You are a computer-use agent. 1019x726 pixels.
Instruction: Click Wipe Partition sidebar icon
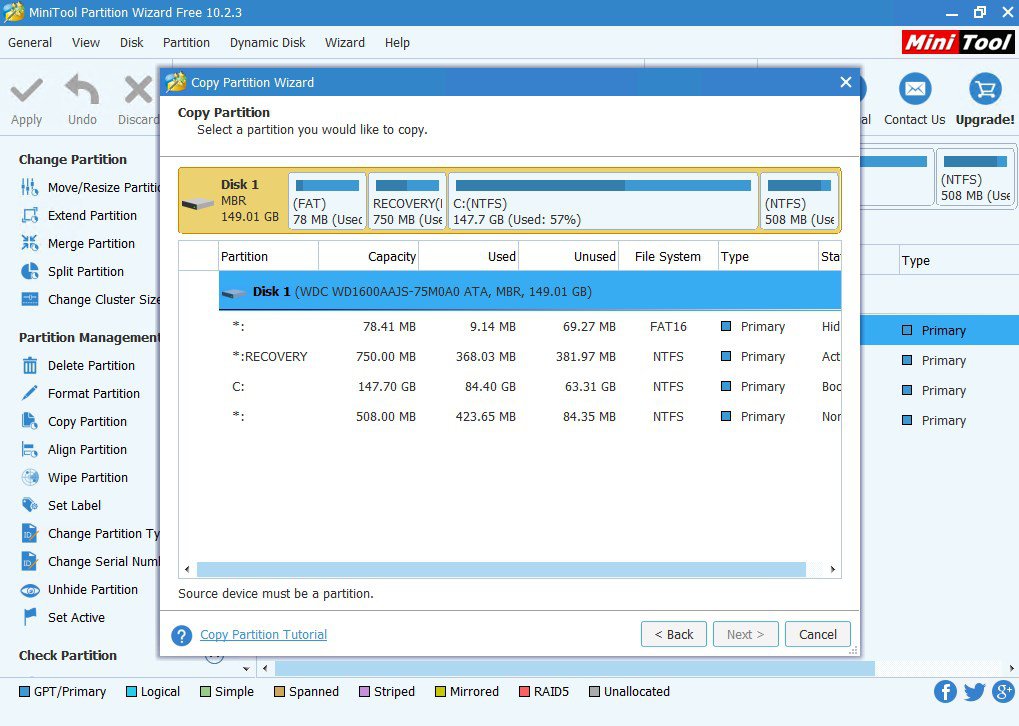pyautogui.click(x=29, y=477)
